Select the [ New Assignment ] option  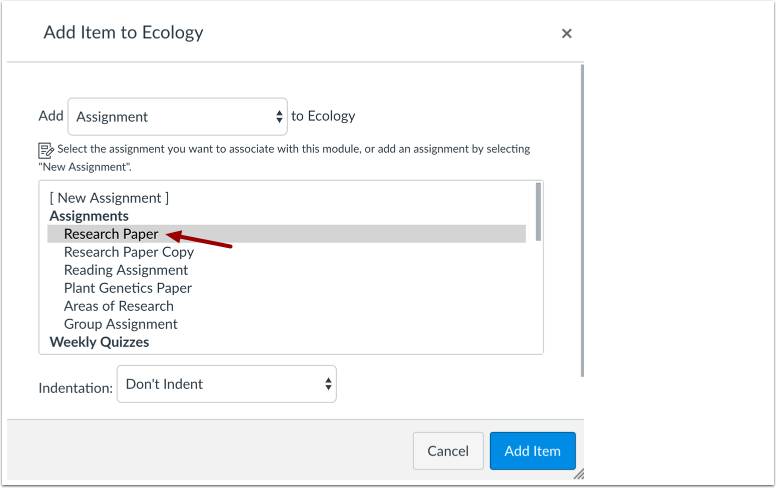[109, 198]
